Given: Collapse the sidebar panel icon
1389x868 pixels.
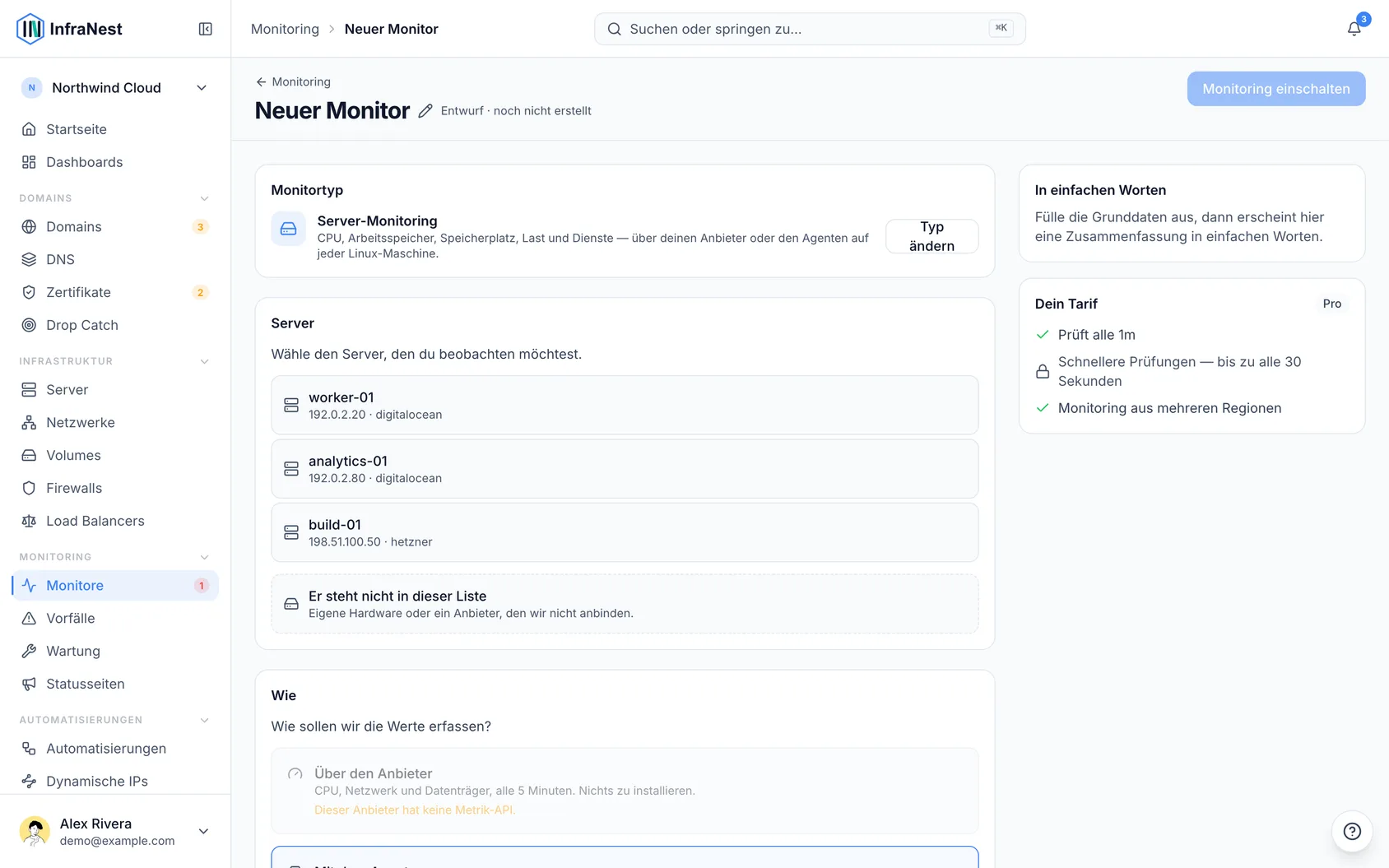Looking at the screenshot, I should [206, 29].
